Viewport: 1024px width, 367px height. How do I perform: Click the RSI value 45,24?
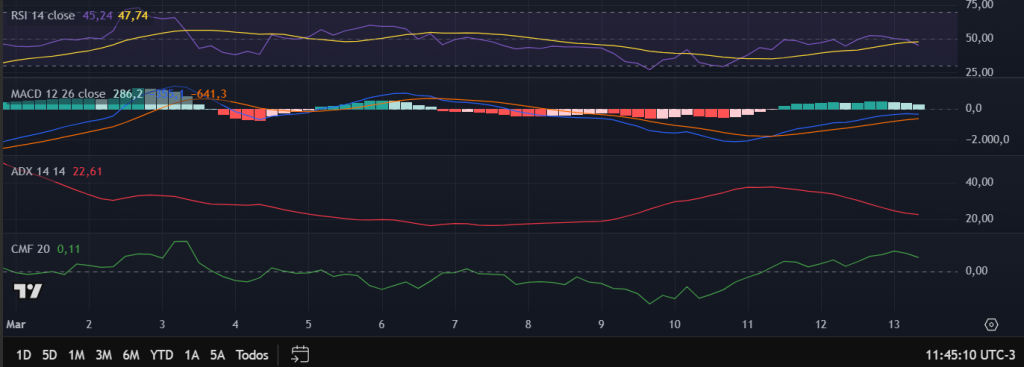(97, 16)
